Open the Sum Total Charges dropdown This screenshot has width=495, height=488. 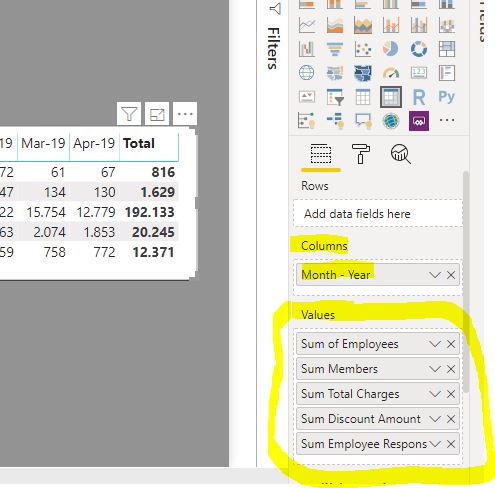pyautogui.click(x=435, y=394)
